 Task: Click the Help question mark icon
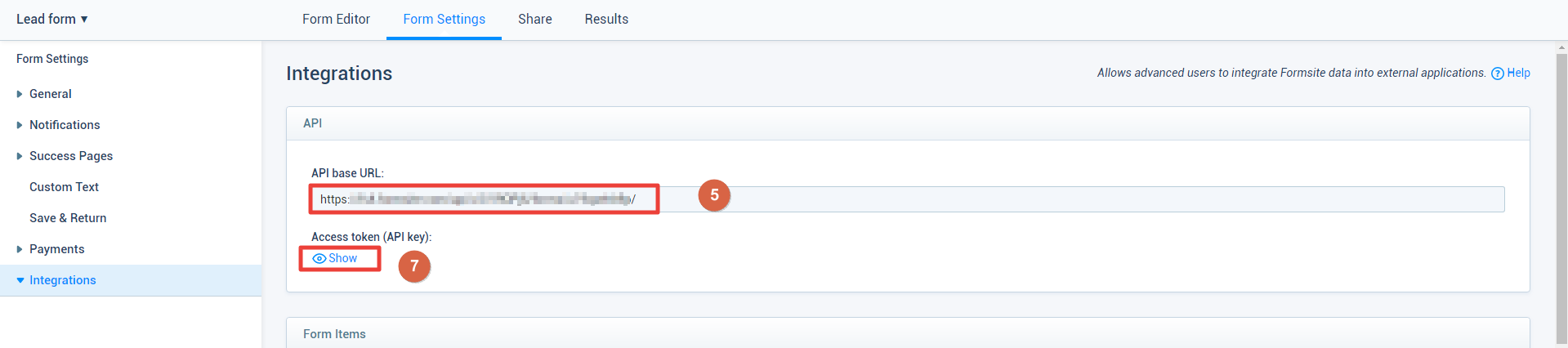click(x=1497, y=74)
